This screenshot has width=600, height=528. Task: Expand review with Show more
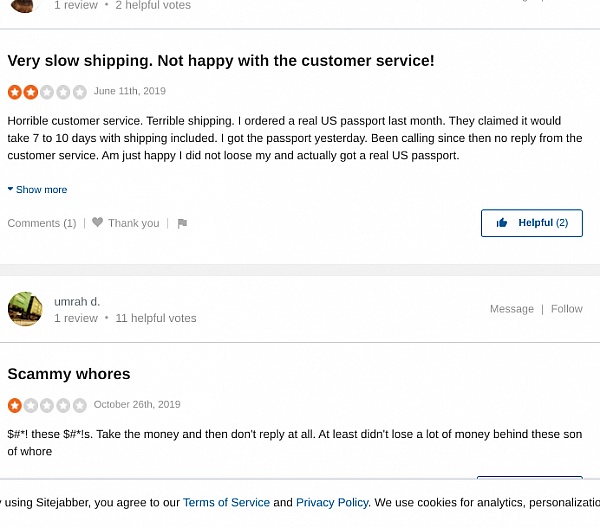point(41,190)
